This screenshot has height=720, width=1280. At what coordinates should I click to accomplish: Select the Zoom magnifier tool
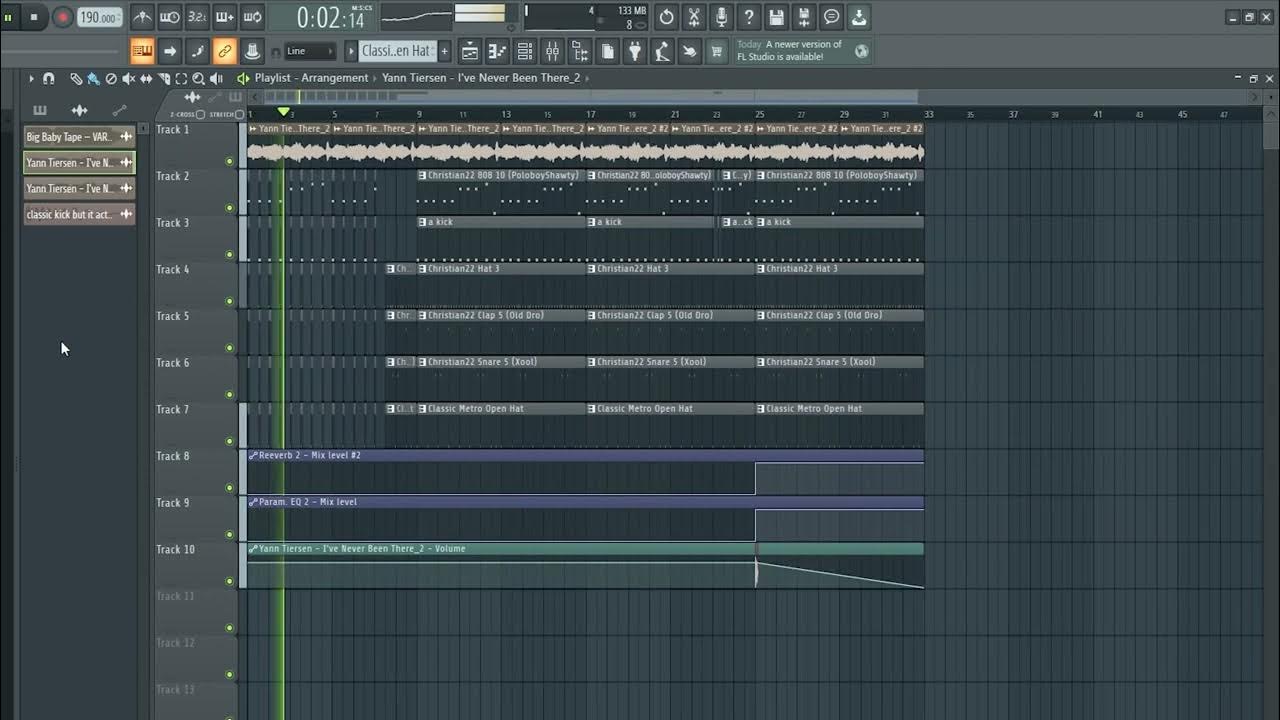[198, 78]
